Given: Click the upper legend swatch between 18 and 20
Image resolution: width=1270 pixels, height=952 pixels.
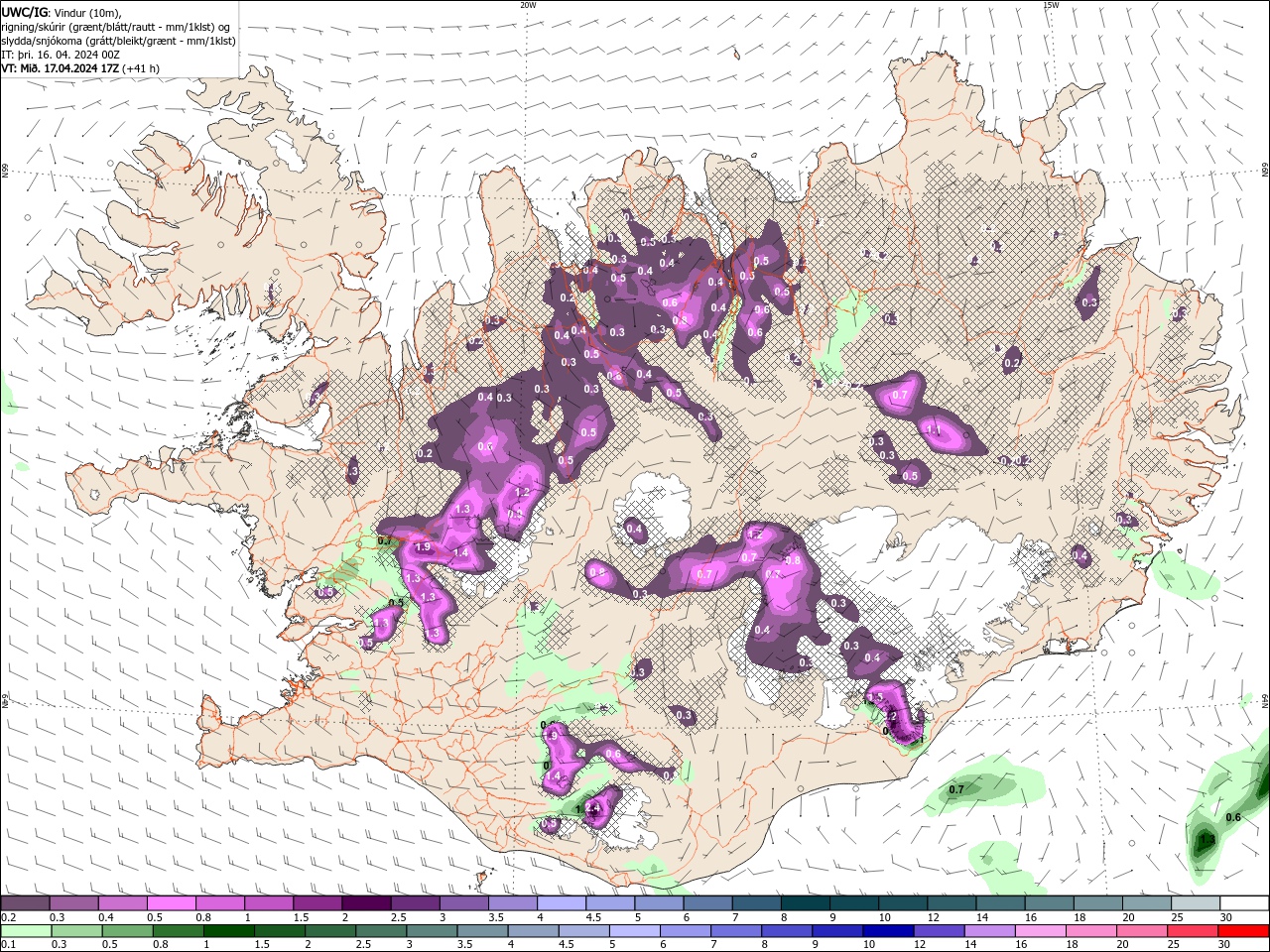Looking at the screenshot, I should tap(1099, 903).
